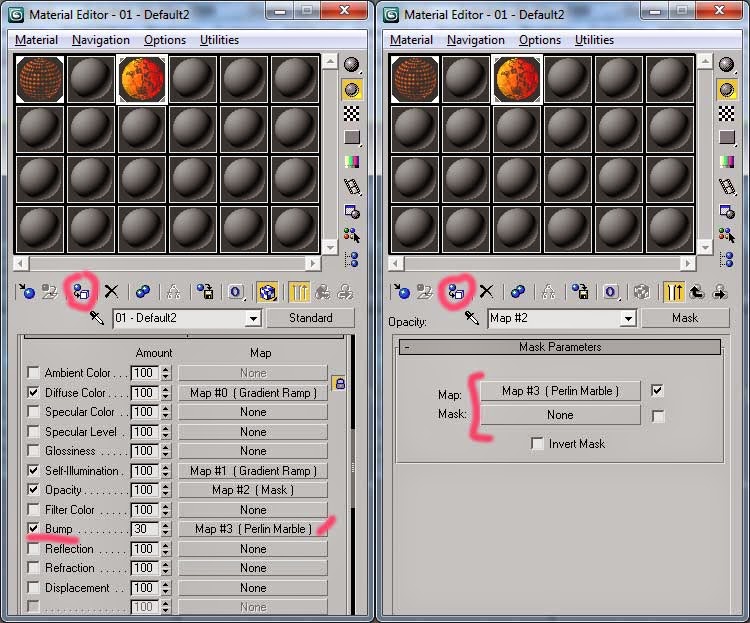Image resolution: width=750 pixels, height=623 pixels.
Task: Click Reset Map (X) icon in right editor
Action: [486, 291]
